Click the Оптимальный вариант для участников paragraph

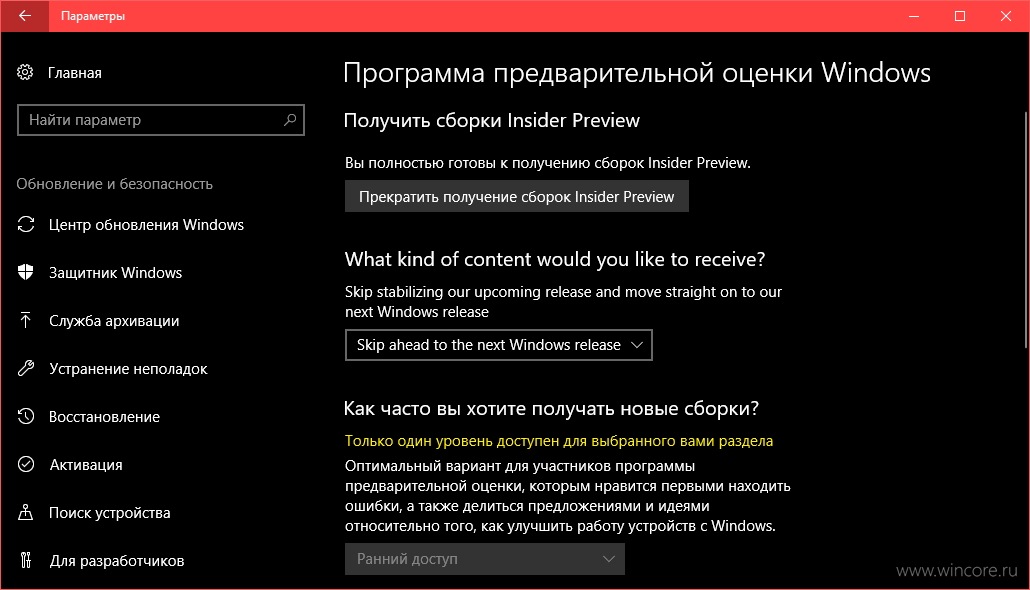pyautogui.click(x=568, y=496)
